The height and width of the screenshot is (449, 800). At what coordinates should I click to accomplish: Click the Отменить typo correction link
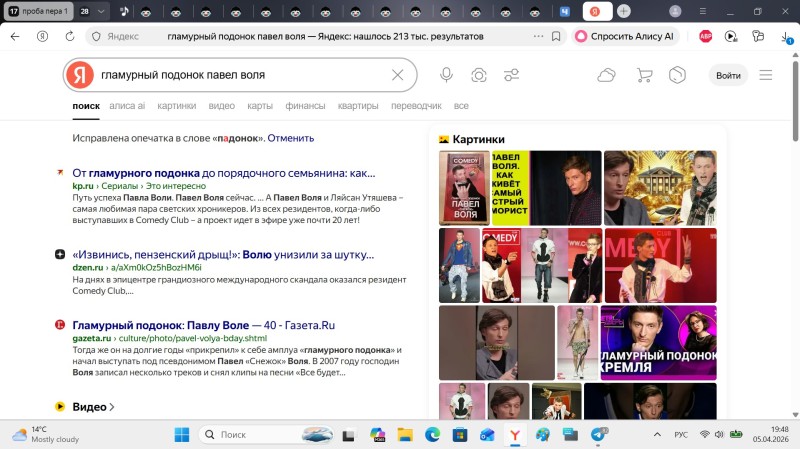coord(290,138)
